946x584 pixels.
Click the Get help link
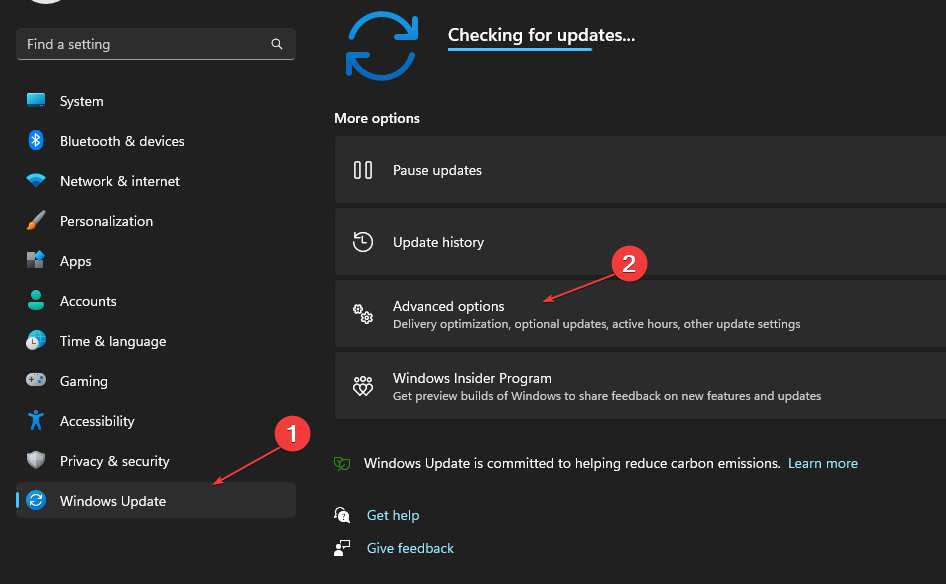coord(392,516)
